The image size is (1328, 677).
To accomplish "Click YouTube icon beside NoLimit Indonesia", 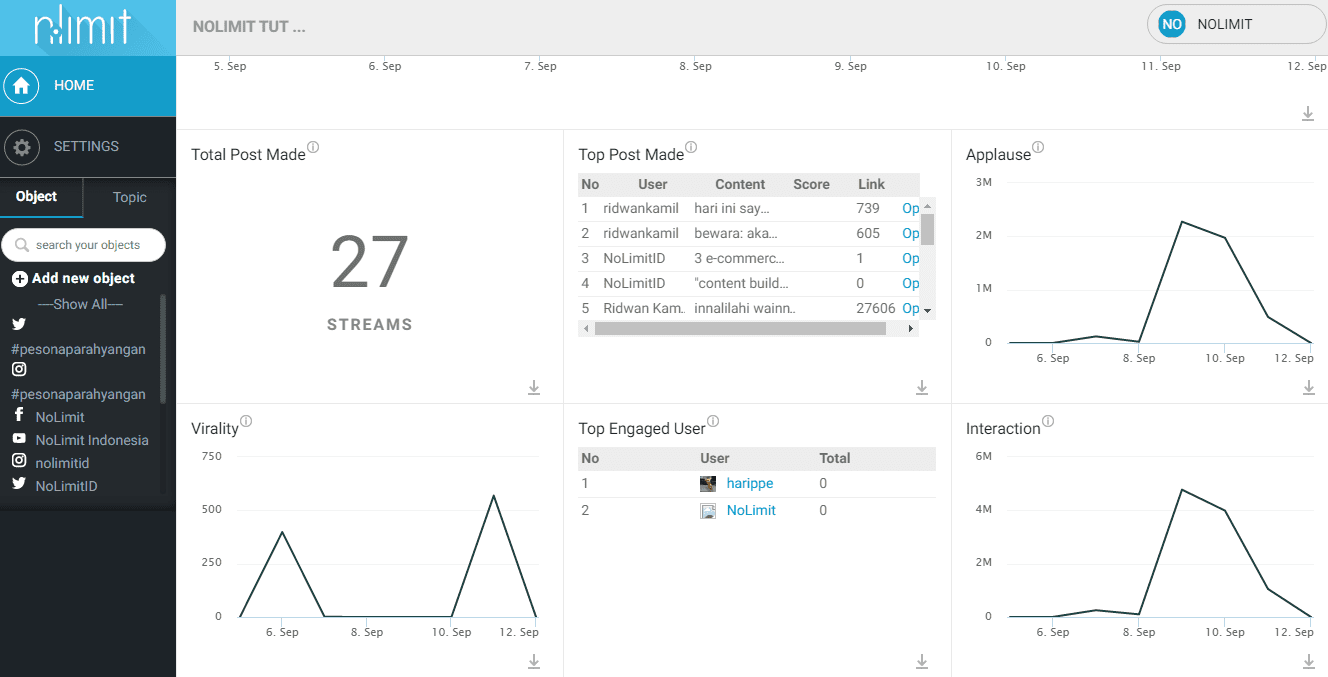I will coord(19,438).
